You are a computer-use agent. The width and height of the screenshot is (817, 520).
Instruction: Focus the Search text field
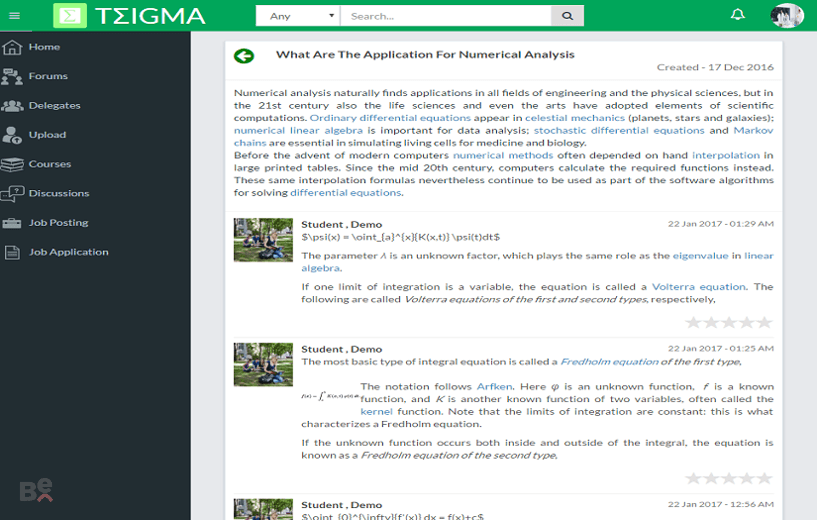(x=445, y=16)
